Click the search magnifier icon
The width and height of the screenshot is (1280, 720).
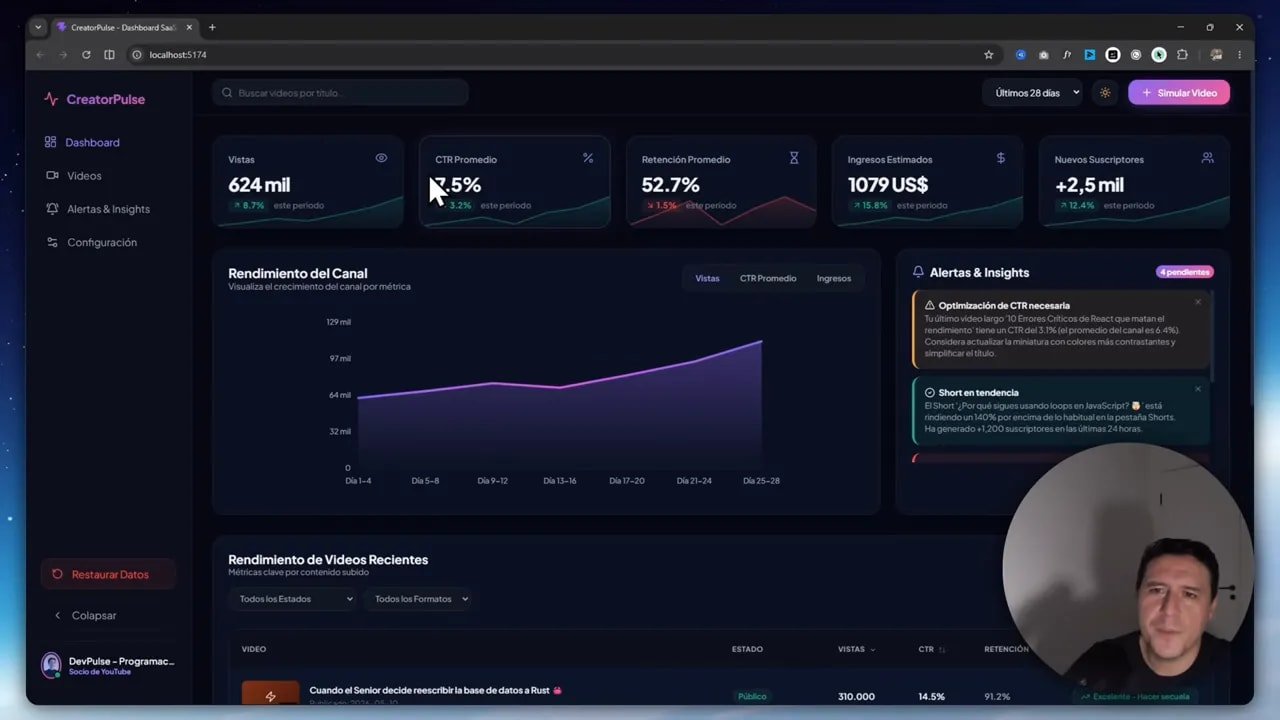[228, 93]
